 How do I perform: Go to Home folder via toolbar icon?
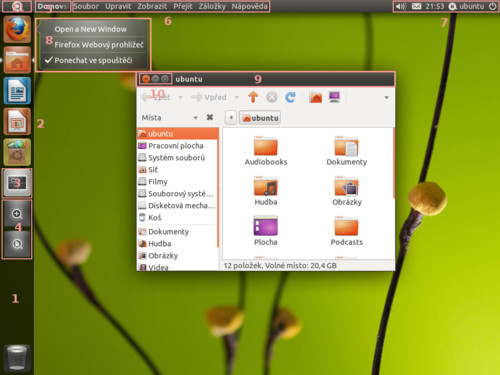pyautogui.click(x=316, y=97)
